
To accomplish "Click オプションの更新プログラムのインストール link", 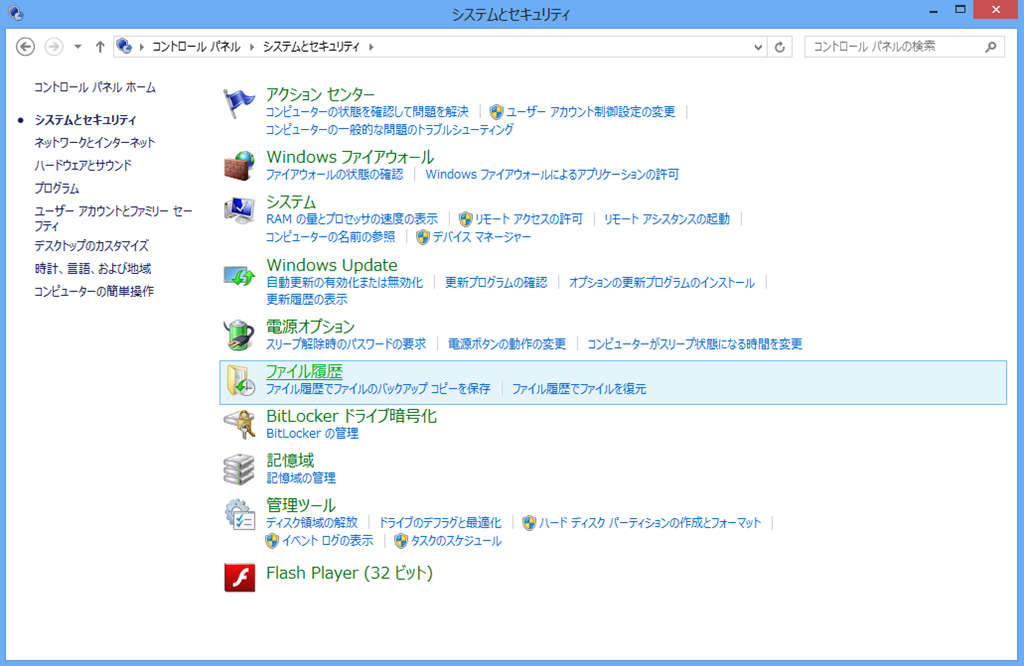I will tap(662, 283).
